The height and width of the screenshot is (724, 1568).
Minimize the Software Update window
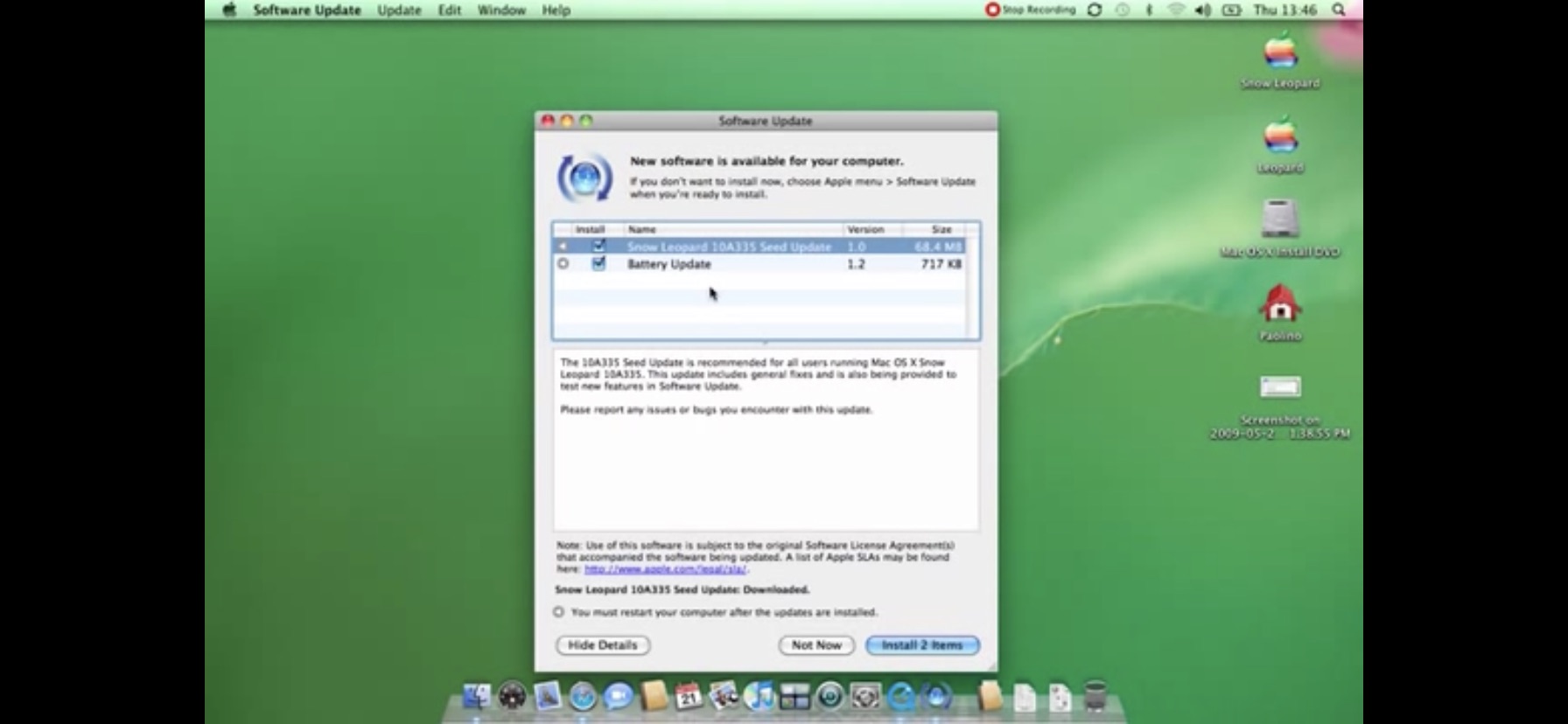click(567, 121)
